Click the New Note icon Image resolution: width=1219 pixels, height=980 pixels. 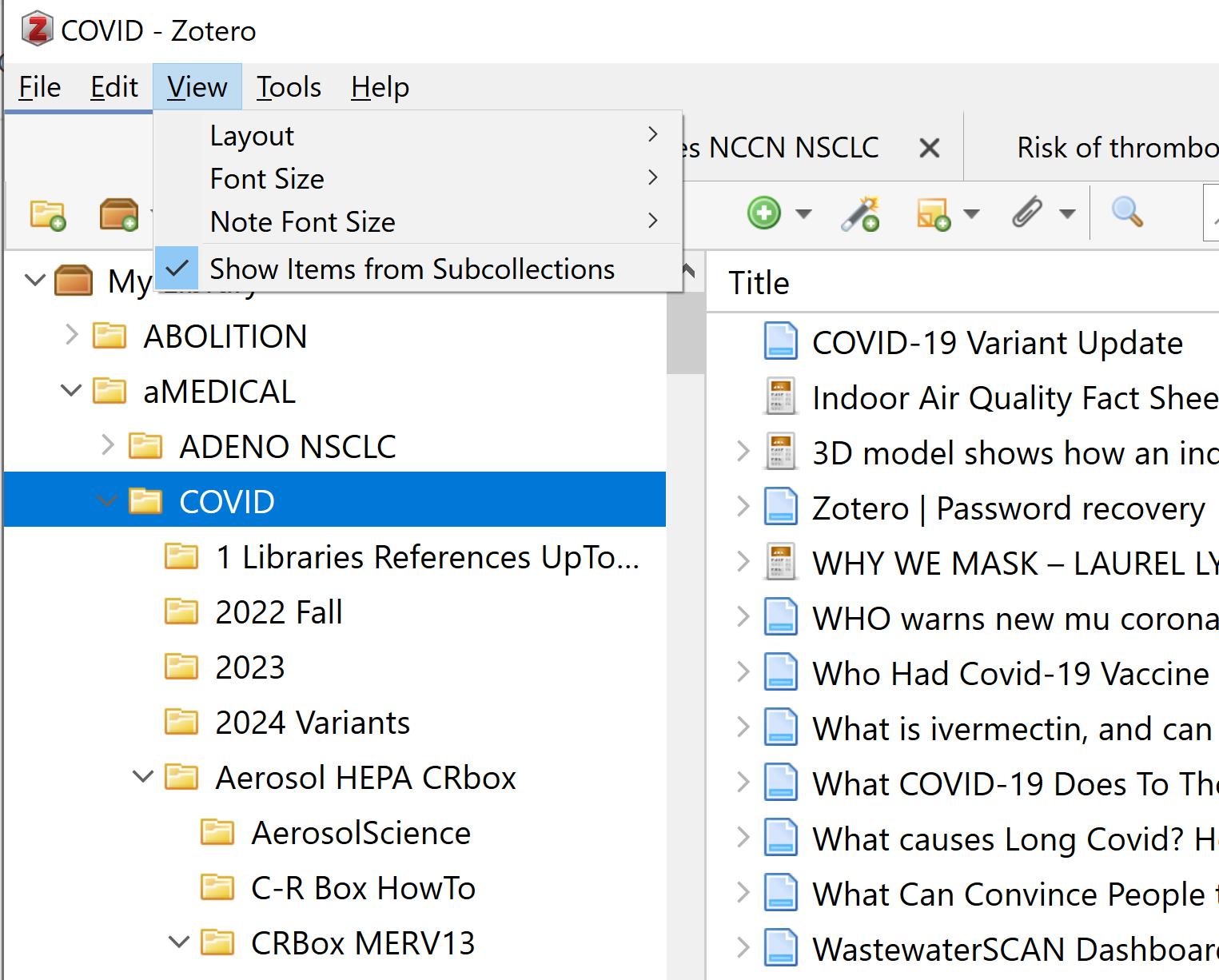click(x=933, y=213)
